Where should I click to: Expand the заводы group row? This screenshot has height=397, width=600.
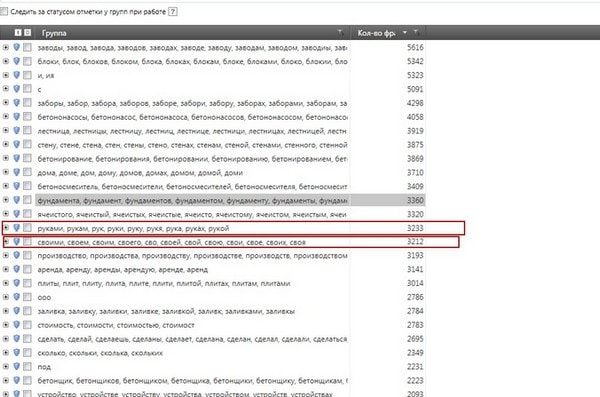[x=6, y=47]
